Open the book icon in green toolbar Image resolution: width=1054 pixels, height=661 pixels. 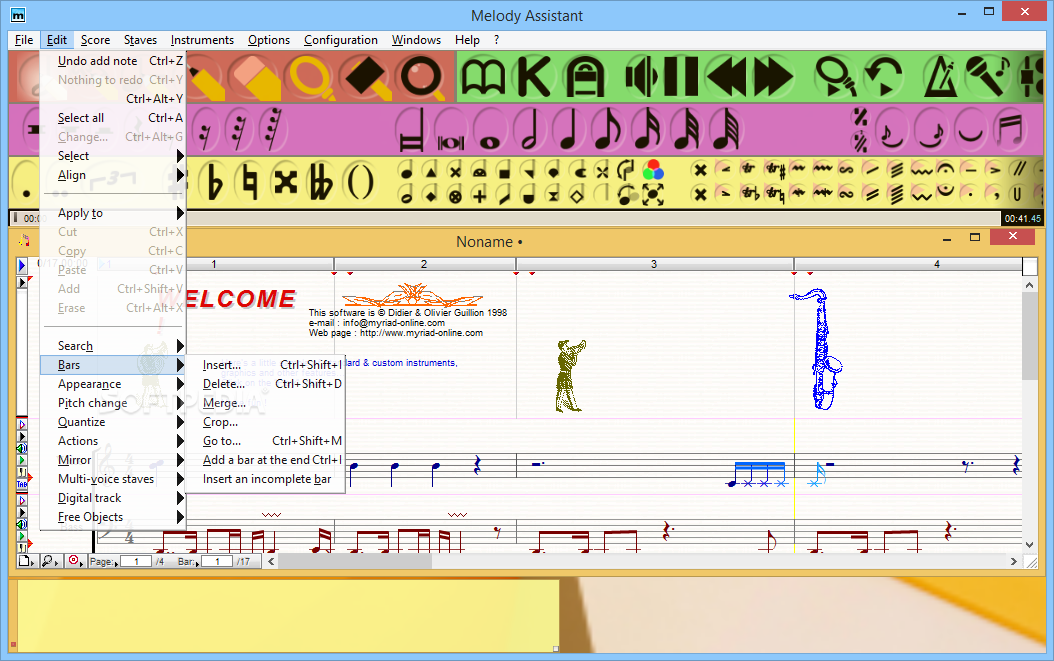coord(483,77)
